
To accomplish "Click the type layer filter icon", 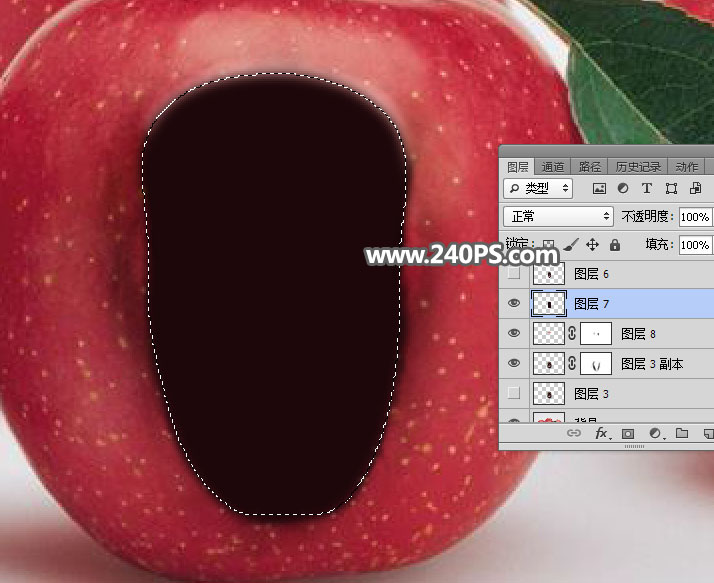I will 647,188.
